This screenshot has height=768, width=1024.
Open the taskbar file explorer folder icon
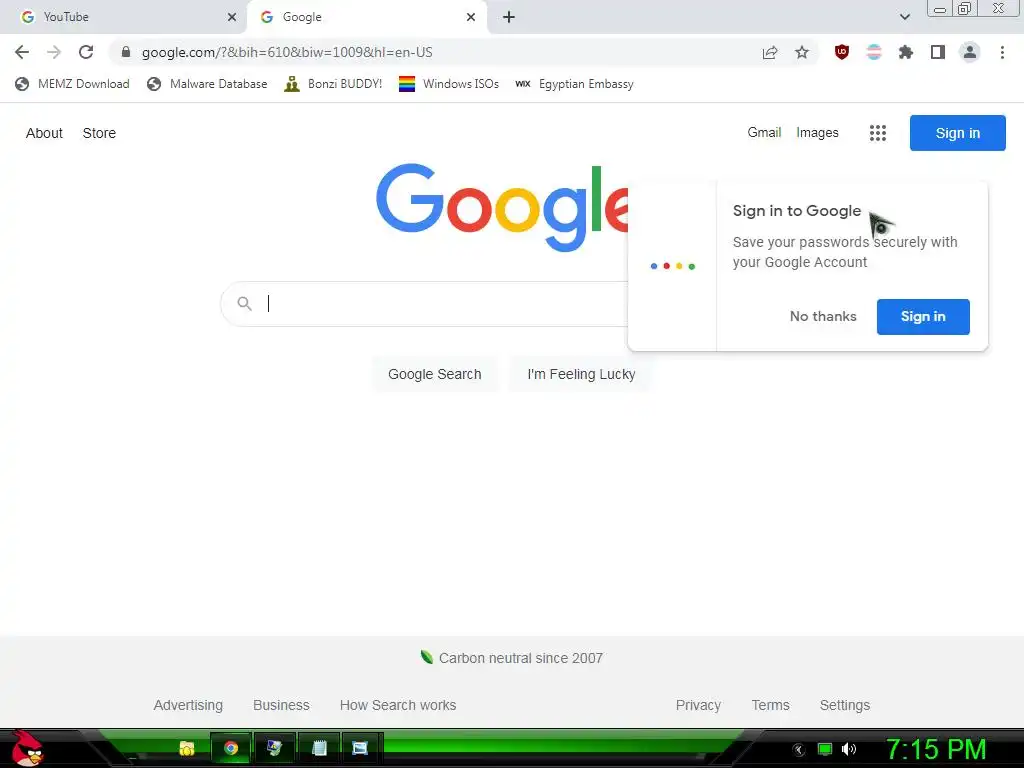pyautogui.click(x=187, y=748)
